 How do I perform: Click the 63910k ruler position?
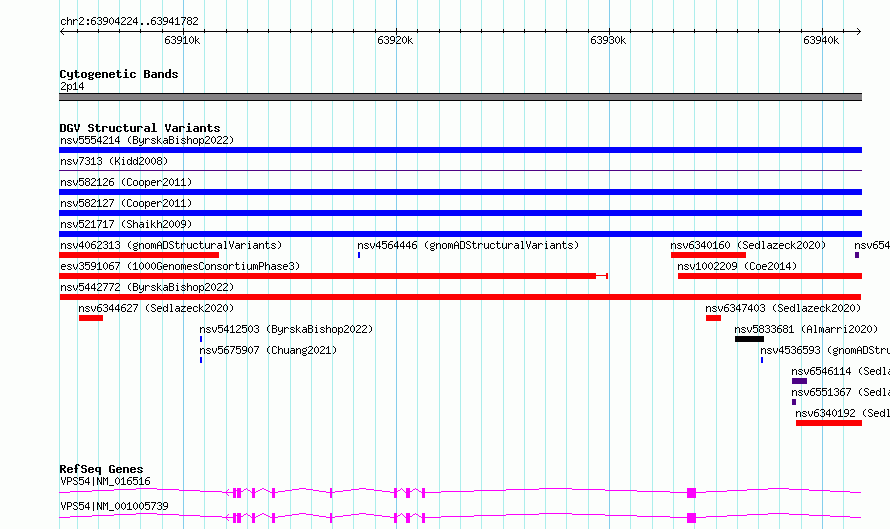182,40
